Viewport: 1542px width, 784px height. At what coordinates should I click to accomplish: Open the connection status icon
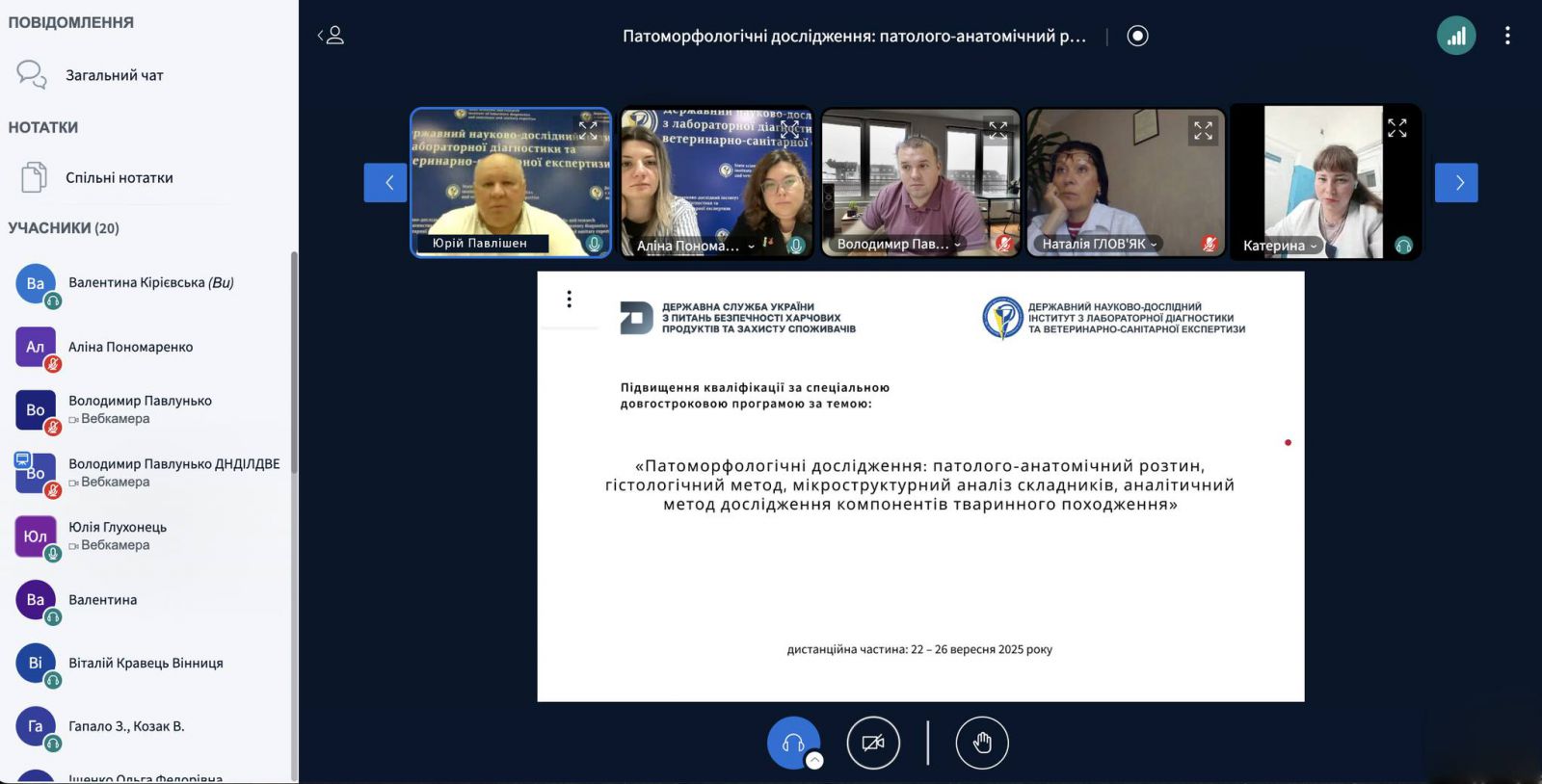(x=1455, y=37)
